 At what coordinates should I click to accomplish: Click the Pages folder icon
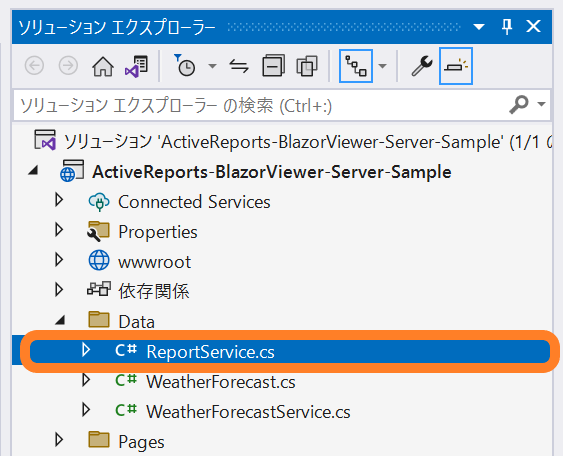99,439
